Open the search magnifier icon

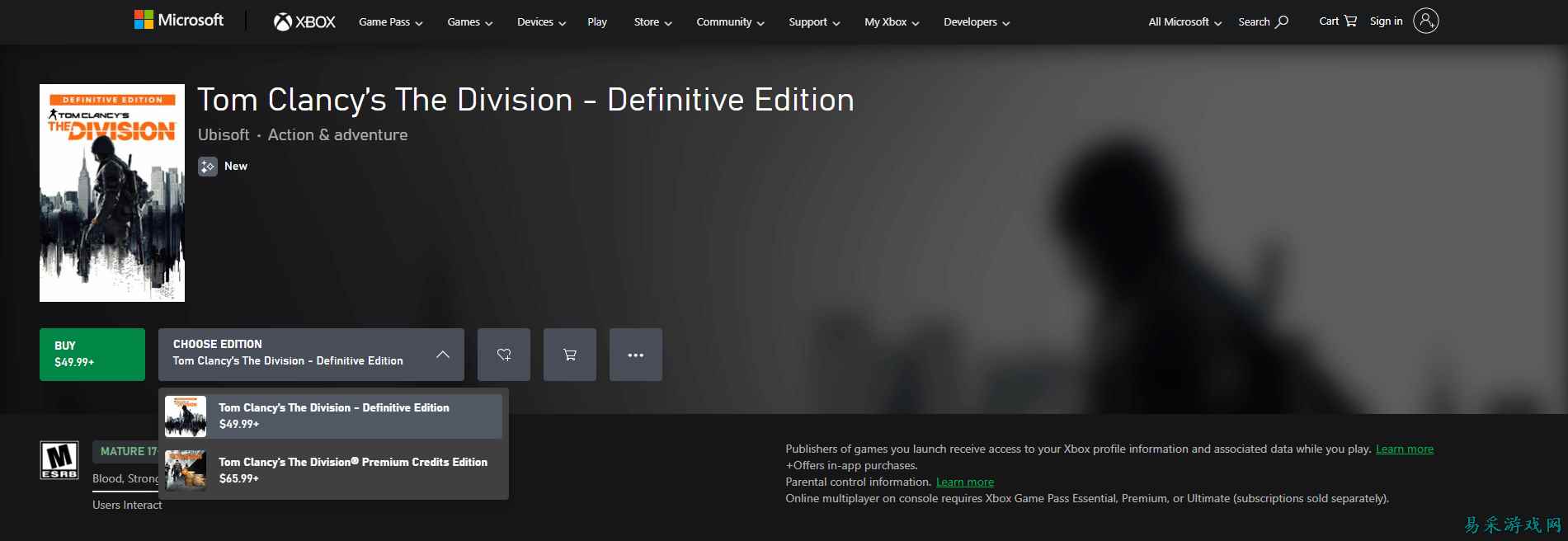[1282, 21]
